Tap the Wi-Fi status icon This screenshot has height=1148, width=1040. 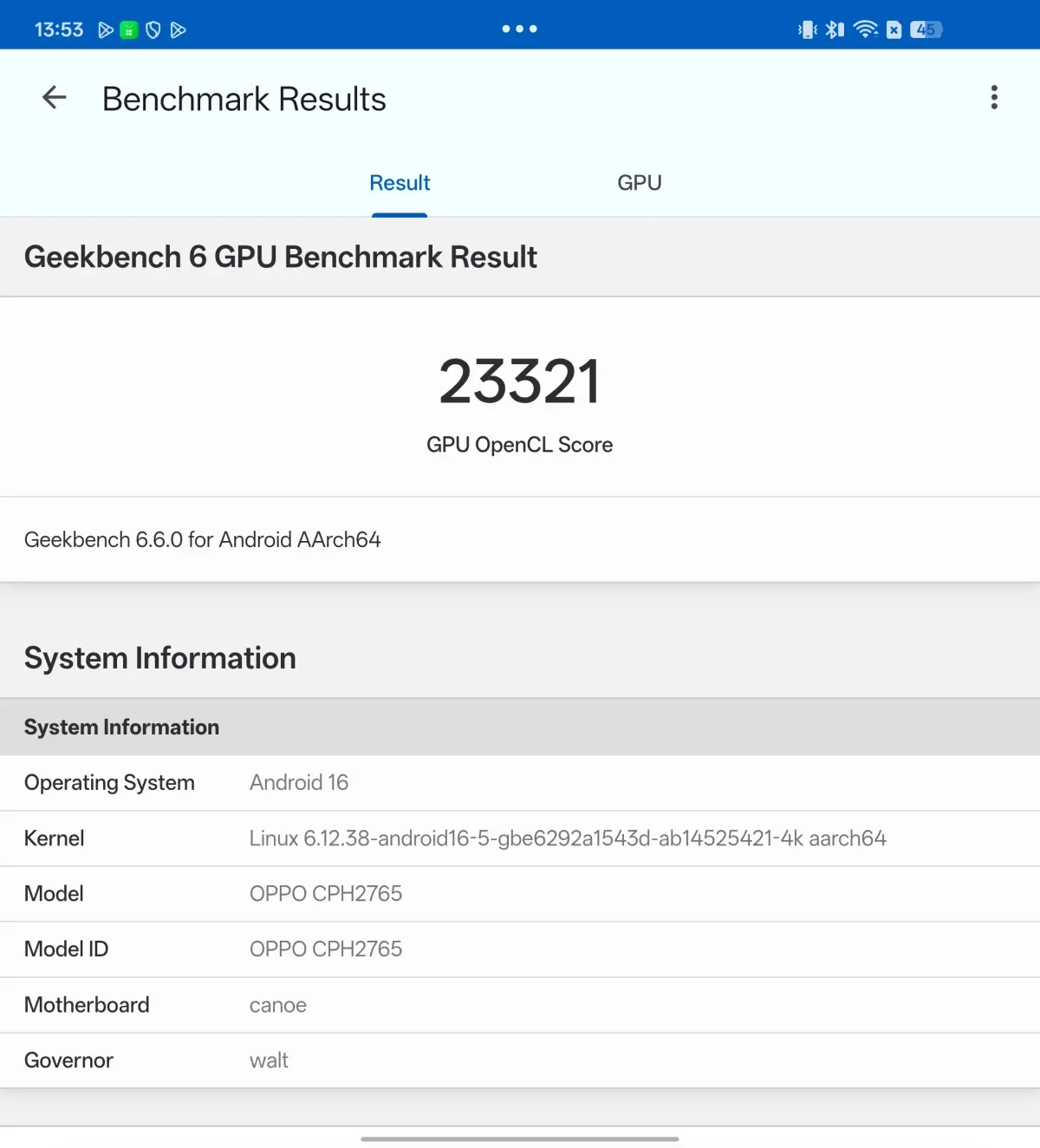tap(865, 29)
